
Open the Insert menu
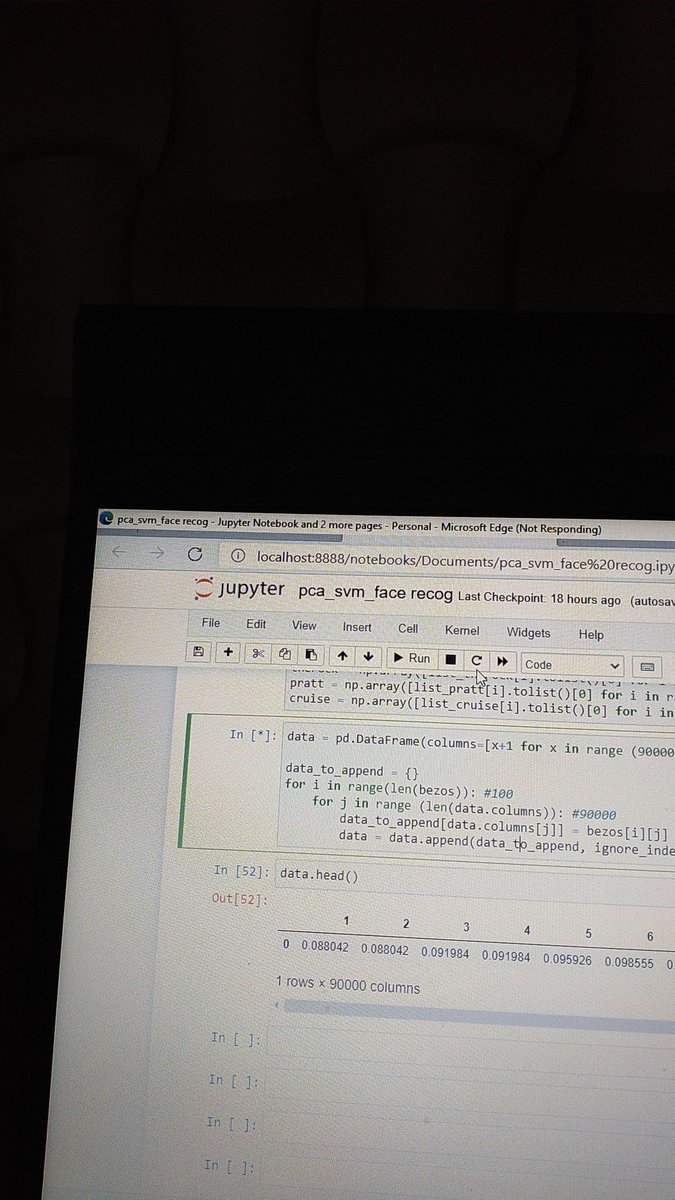tap(357, 627)
